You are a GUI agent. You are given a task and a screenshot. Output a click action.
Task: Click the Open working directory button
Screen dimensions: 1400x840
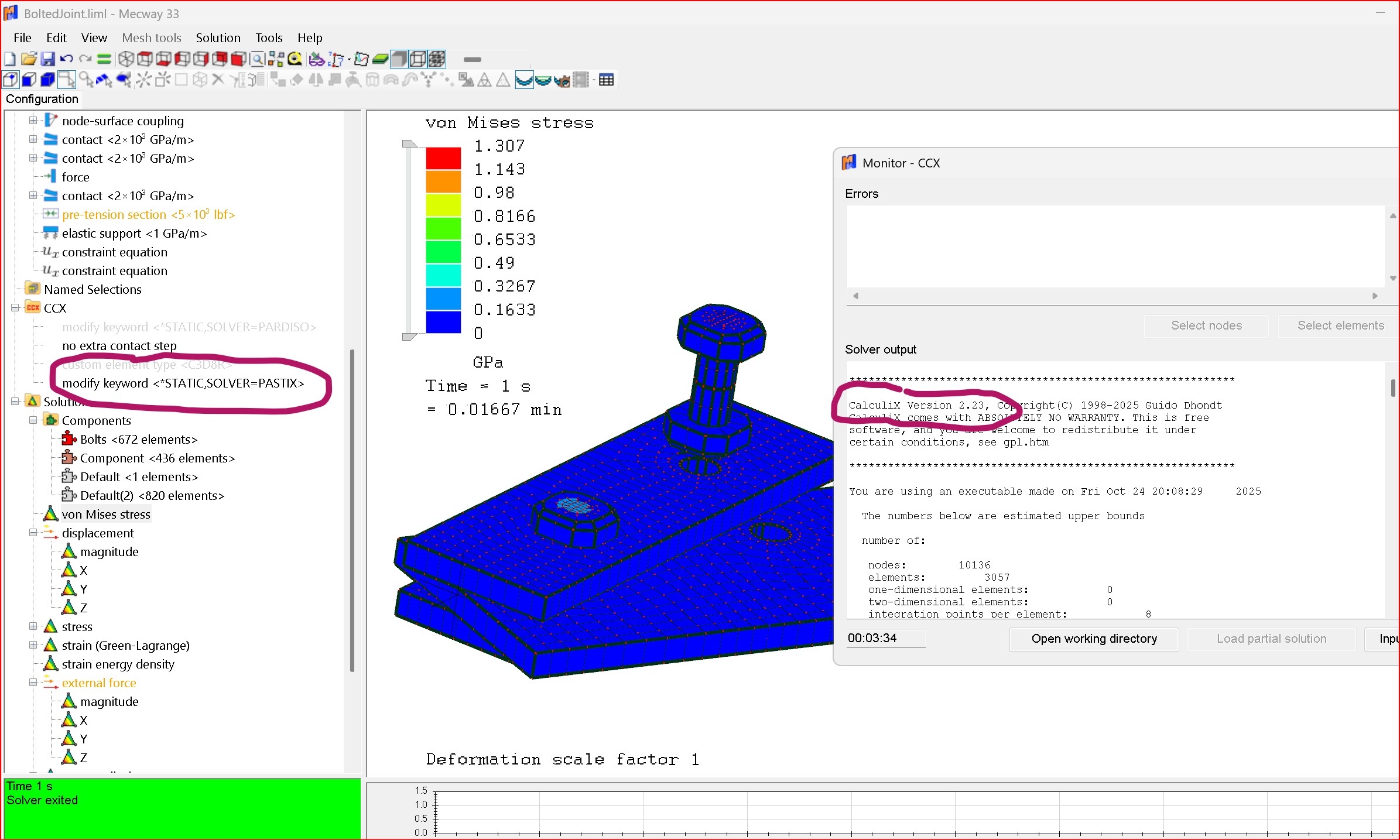[x=1093, y=639]
